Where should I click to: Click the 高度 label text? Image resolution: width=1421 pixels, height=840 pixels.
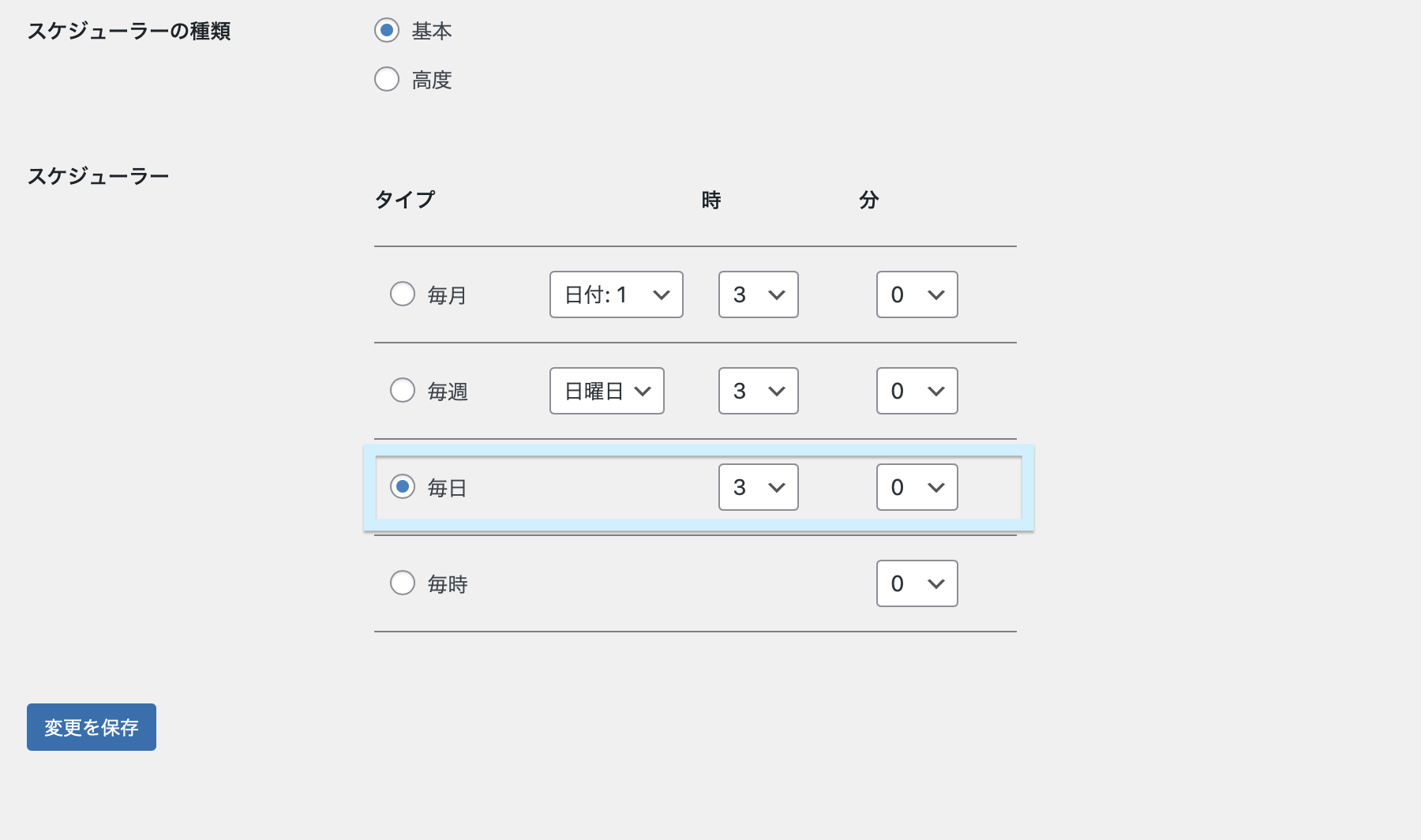click(x=432, y=80)
